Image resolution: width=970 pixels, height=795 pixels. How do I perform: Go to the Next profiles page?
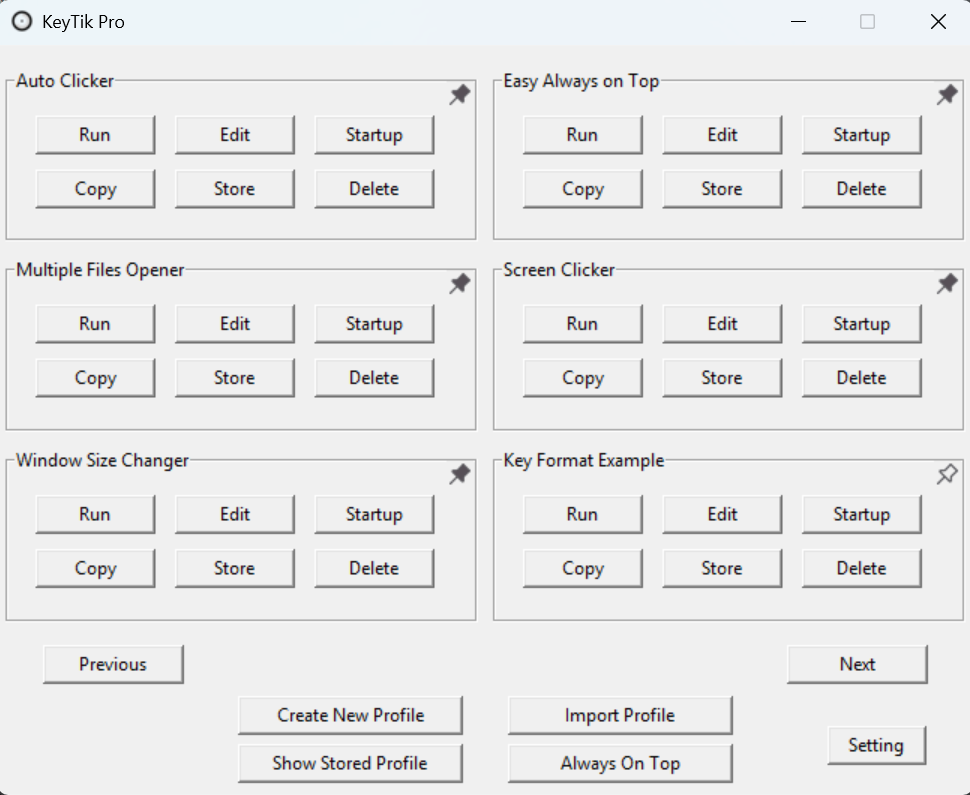point(857,664)
